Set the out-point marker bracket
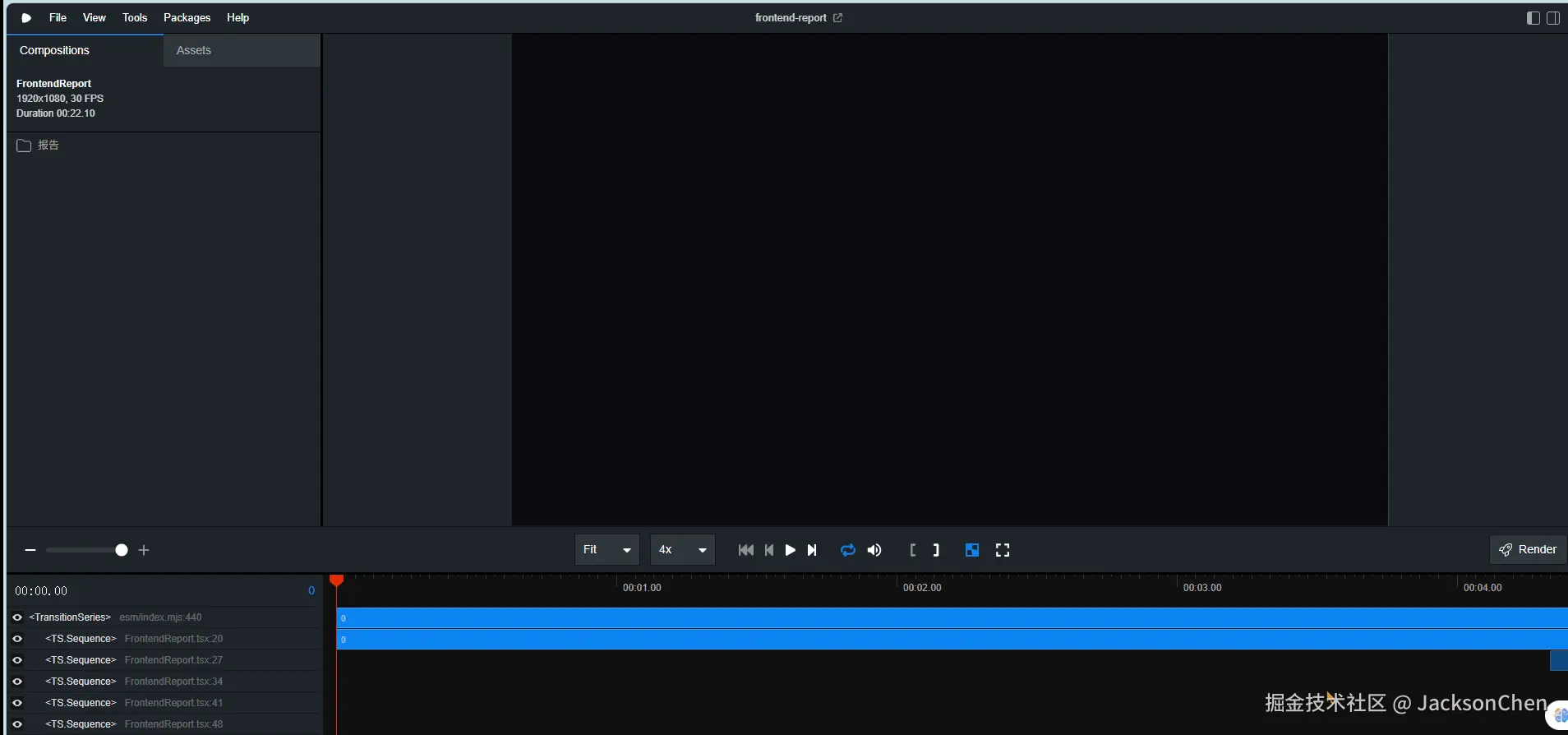The height and width of the screenshot is (735, 1568). coord(936,550)
